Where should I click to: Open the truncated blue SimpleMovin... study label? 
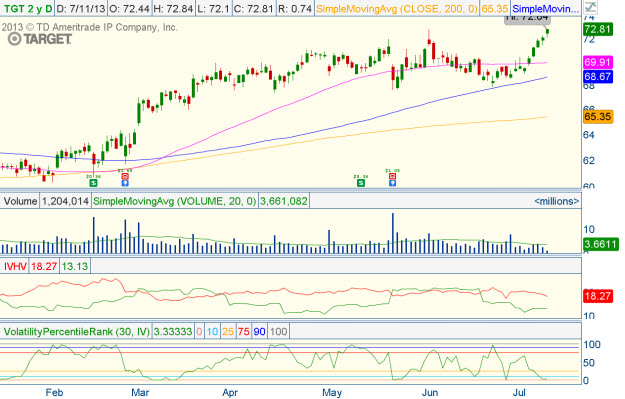[x=545, y=8]
